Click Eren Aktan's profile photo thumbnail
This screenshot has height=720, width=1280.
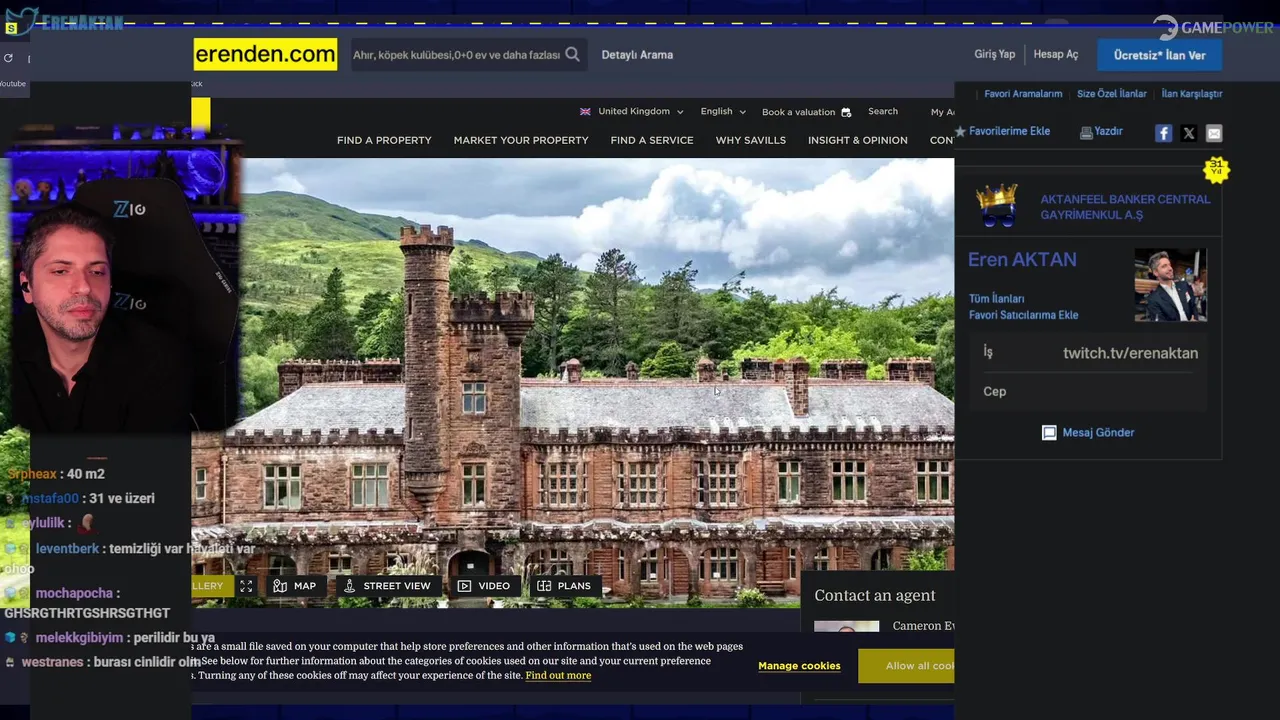tap(1170, 285)
